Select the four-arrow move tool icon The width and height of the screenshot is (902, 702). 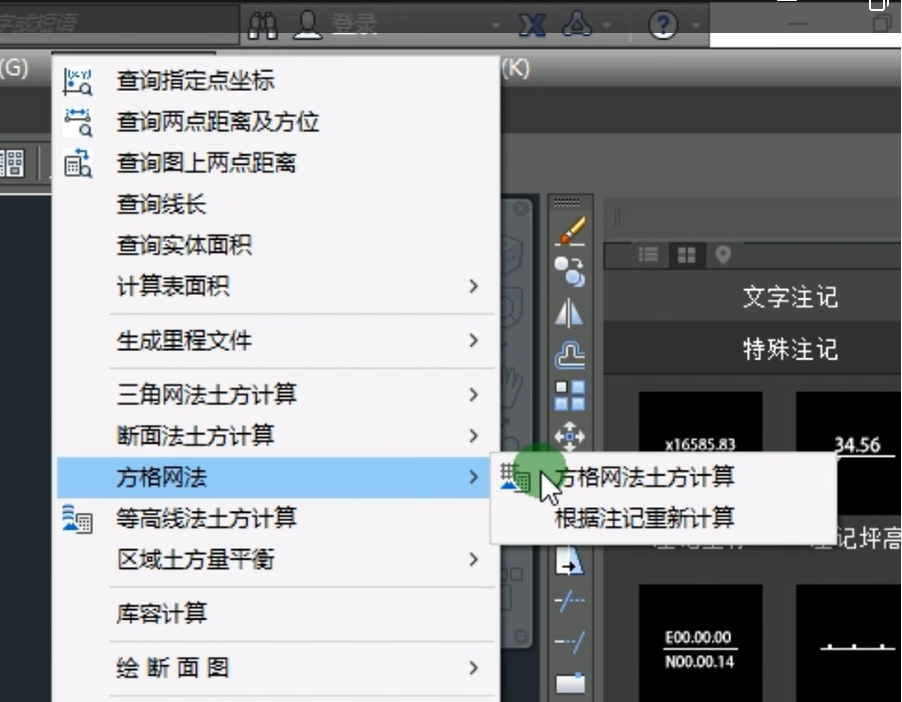click(569, 437)
